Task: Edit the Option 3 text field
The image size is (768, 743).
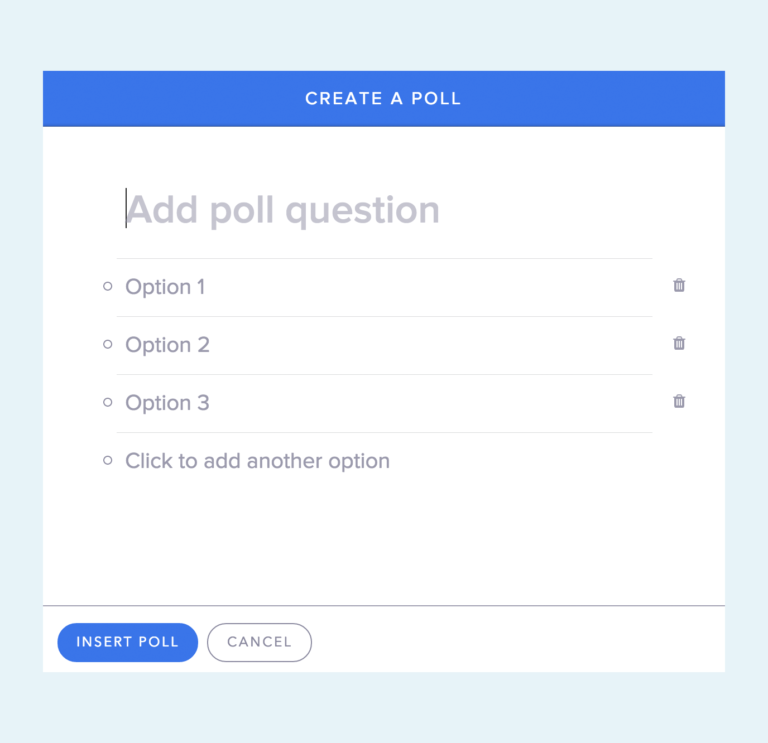Action: point(384,403)
